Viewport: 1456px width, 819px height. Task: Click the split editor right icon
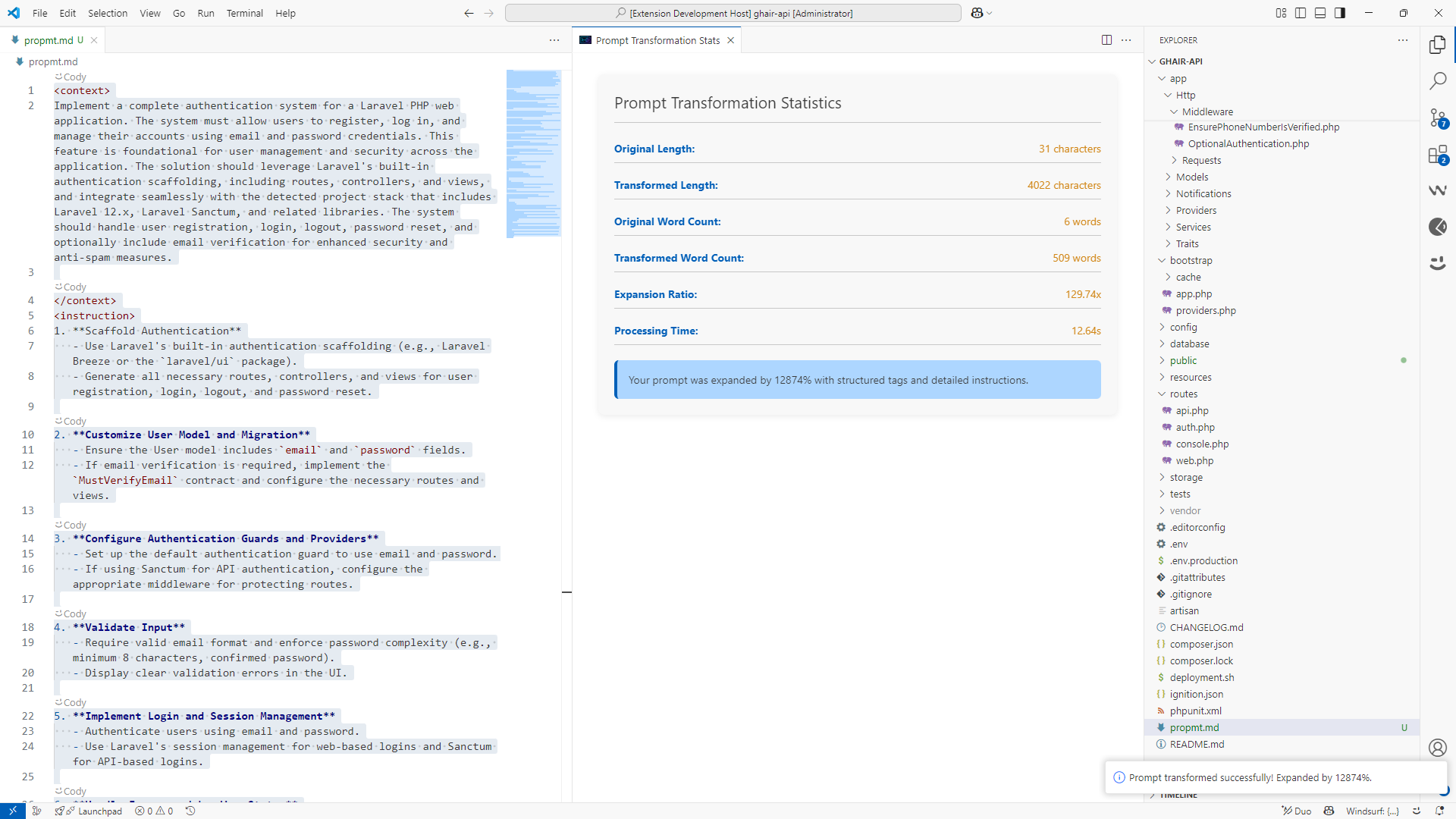pos(1106,40)
